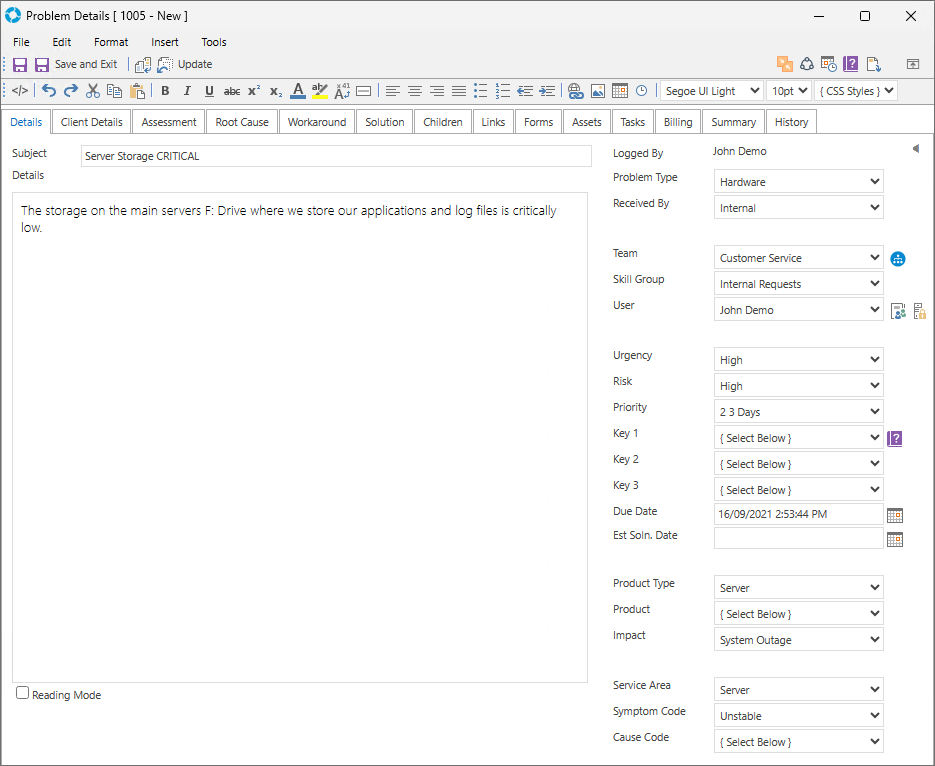Screen dimensions: 935x766
Task: Open the Due Date calendar picker
Action: click(895, 515)
